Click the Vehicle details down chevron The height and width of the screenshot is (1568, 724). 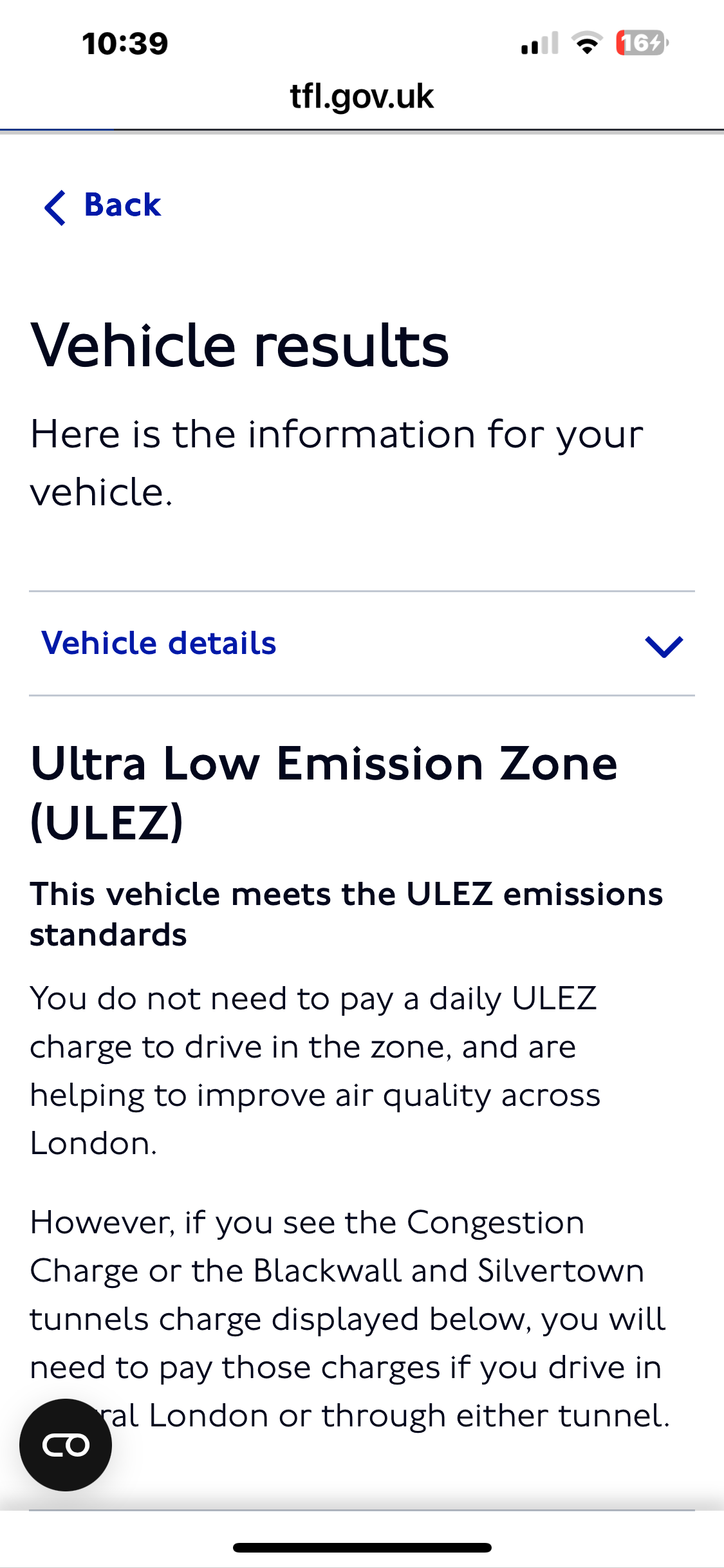[x=664, y=646]
